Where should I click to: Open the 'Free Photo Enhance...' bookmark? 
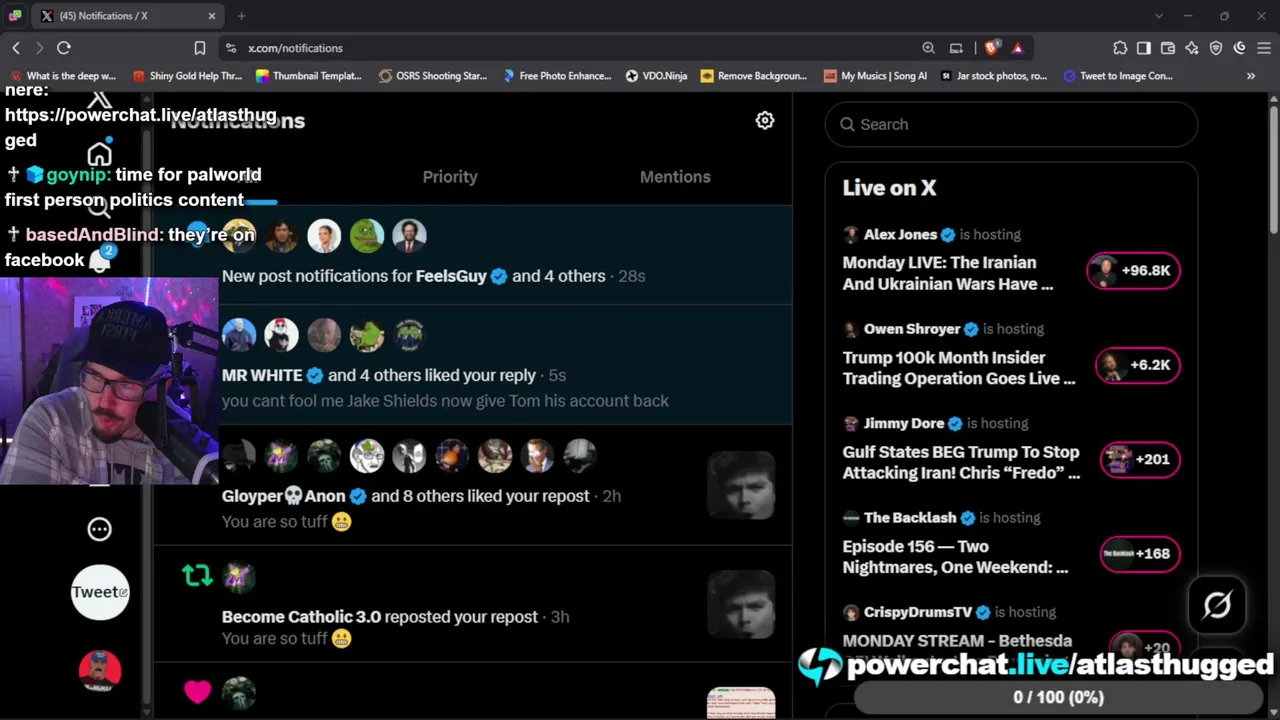click(x=556, y=76)
